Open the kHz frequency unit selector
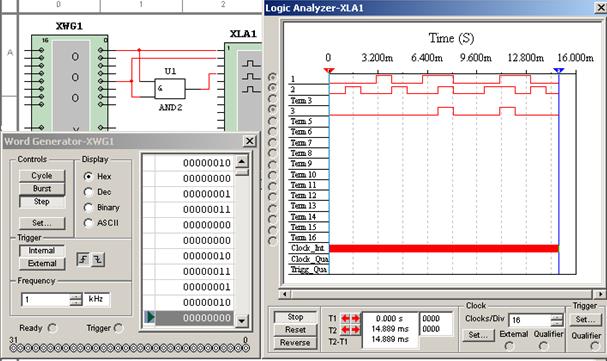This screenshot has height=361, width=607. (x=96, y=299)
